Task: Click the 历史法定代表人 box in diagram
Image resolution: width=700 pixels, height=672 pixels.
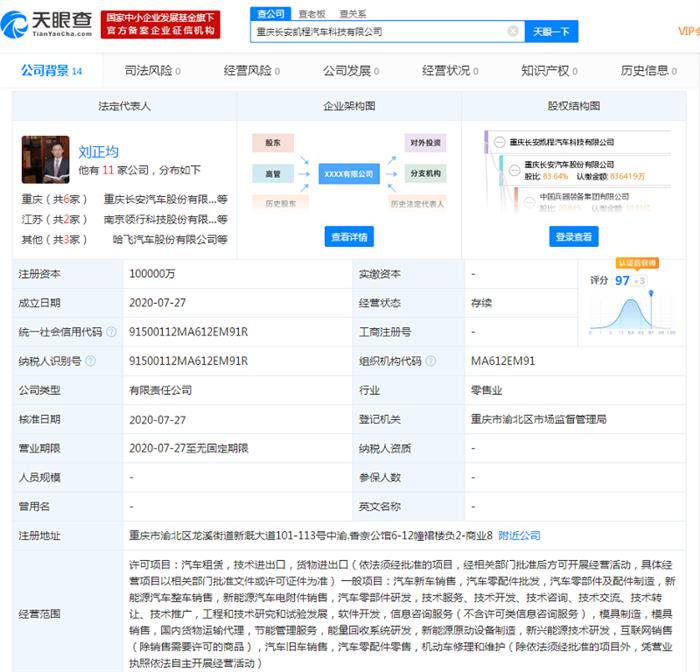Action: pos(417,203)
